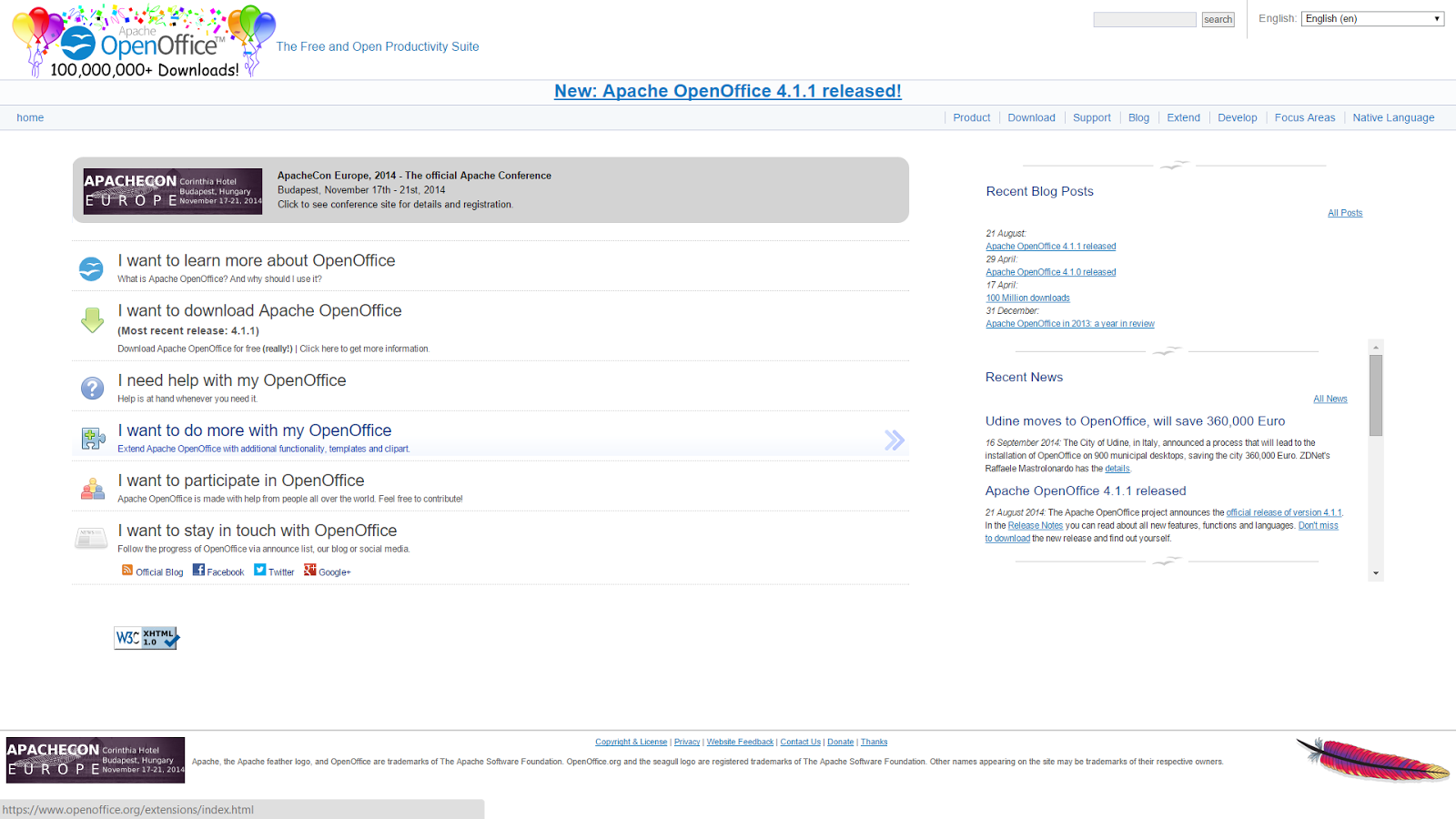Screen dimensions: 1456x819
Task: Click the seagull icon beside learn more
Action: pos(91,268)
